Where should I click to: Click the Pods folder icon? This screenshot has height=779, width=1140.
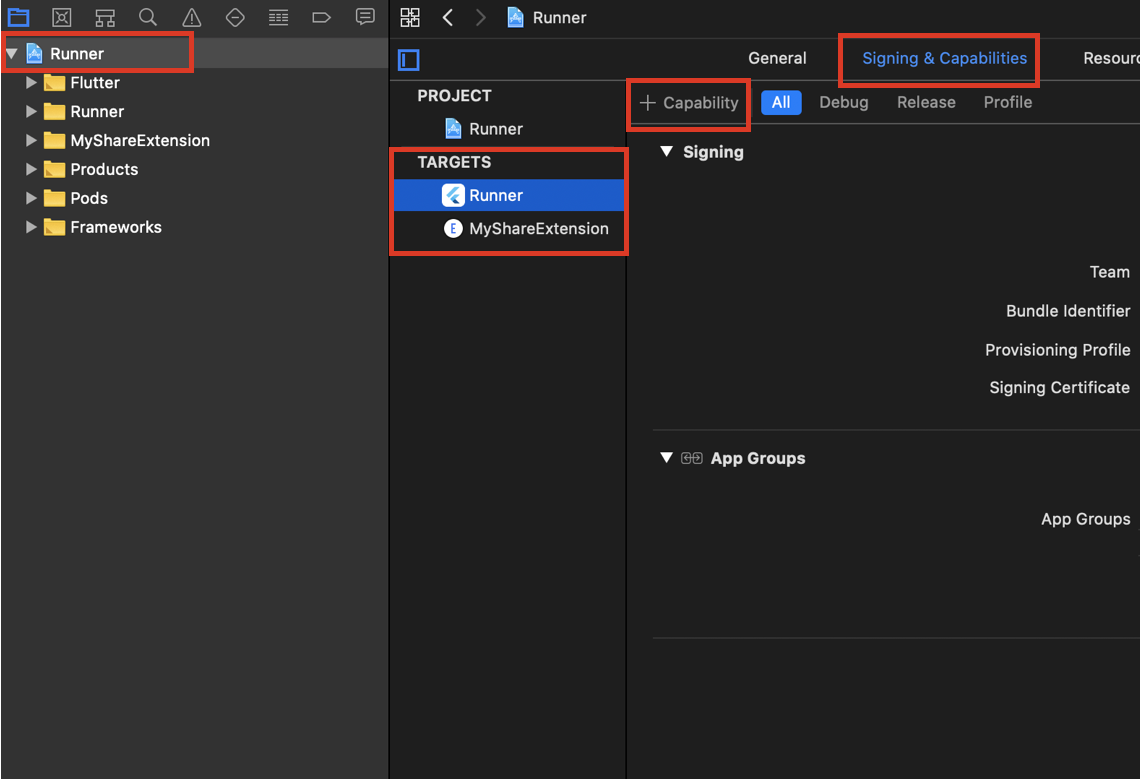click(x=55, y=198)
